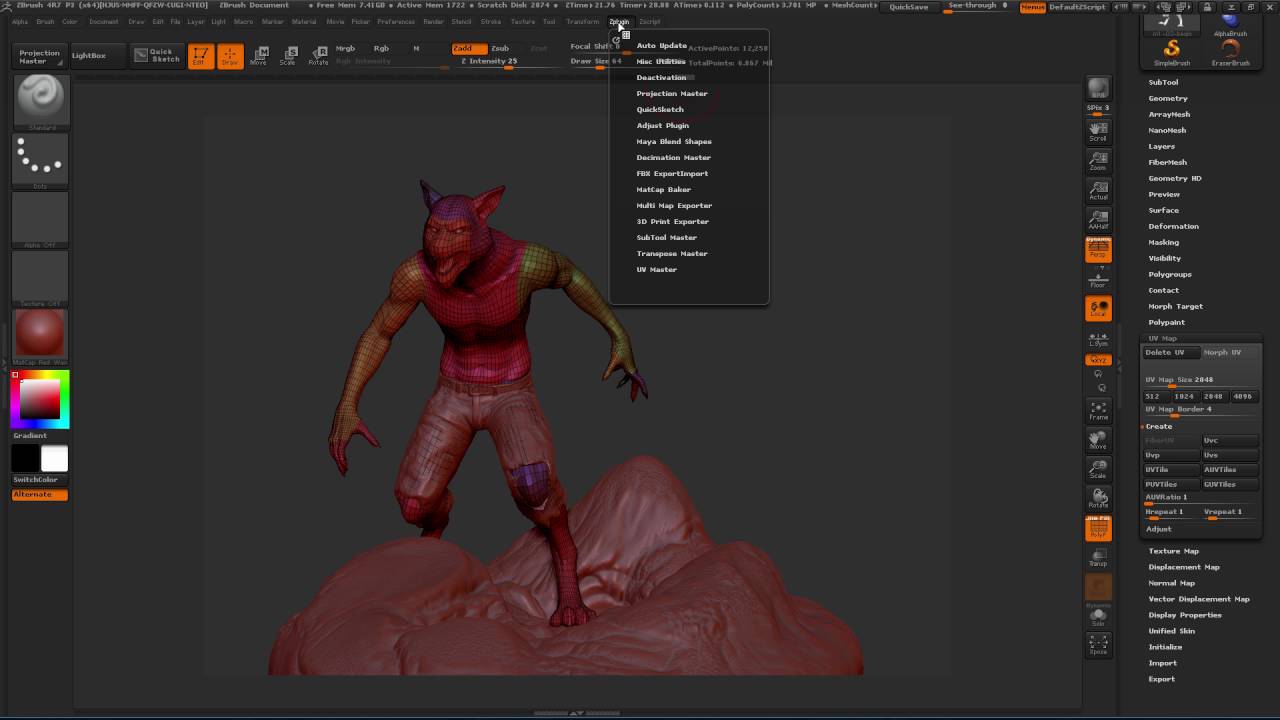This screenshot has height=720, width=1280.
Task: Enable Mrgb paint mode
Action: coord(345,48)
